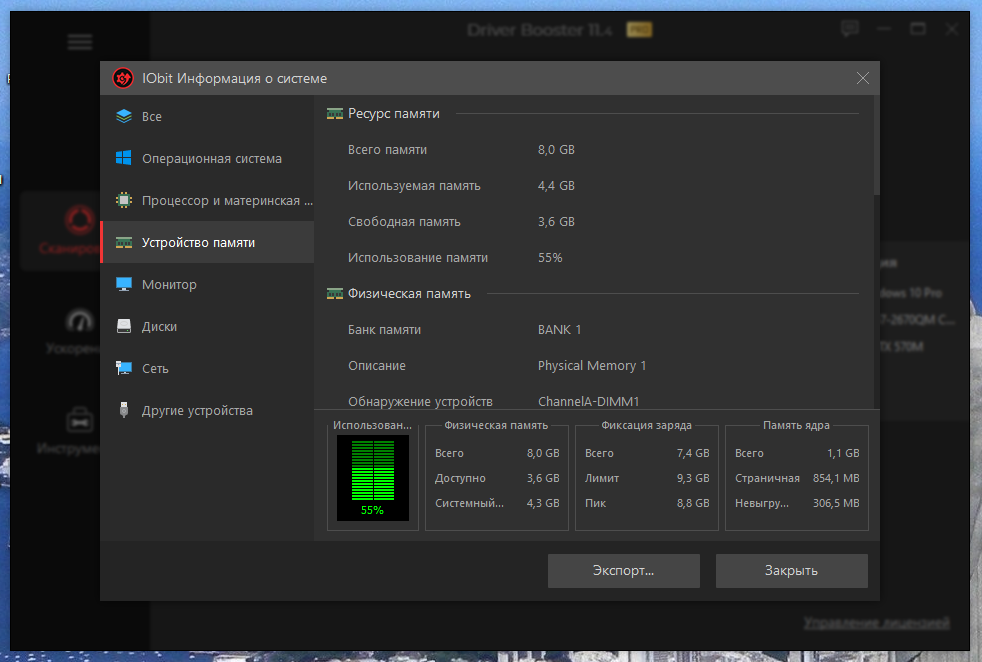Click the green 55% memory usage gauge
982x662 pixels.
373,478
